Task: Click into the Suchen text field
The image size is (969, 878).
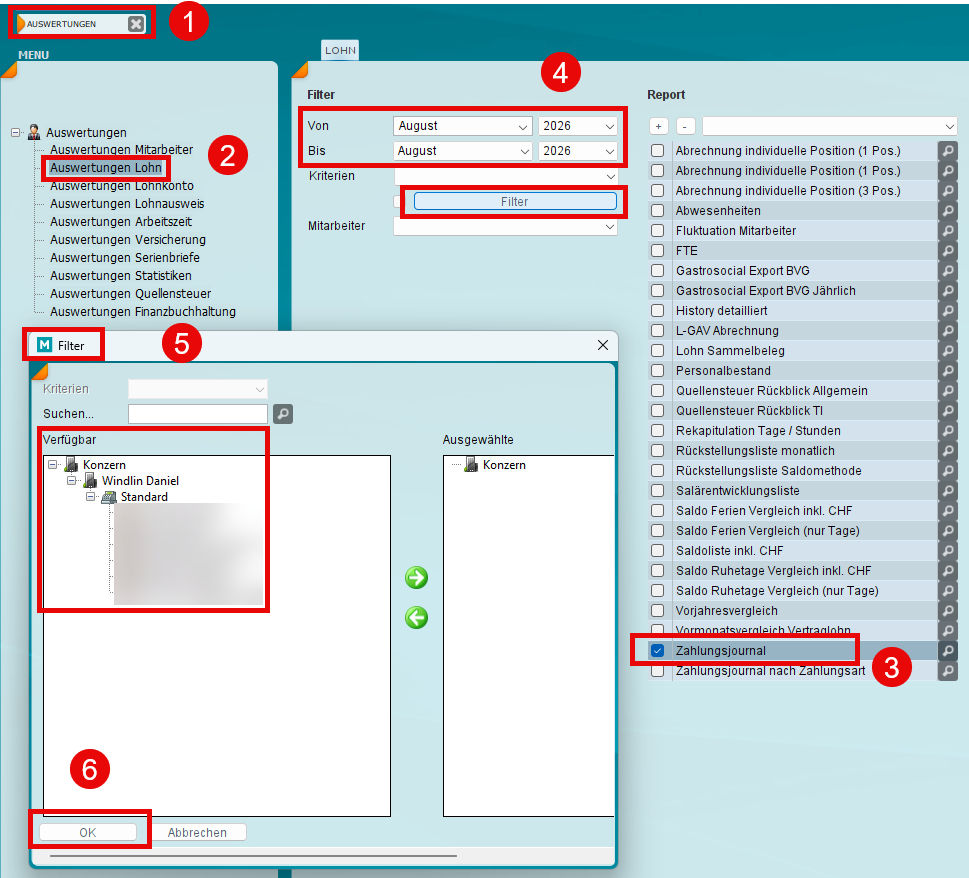Action: pos(198,414)
